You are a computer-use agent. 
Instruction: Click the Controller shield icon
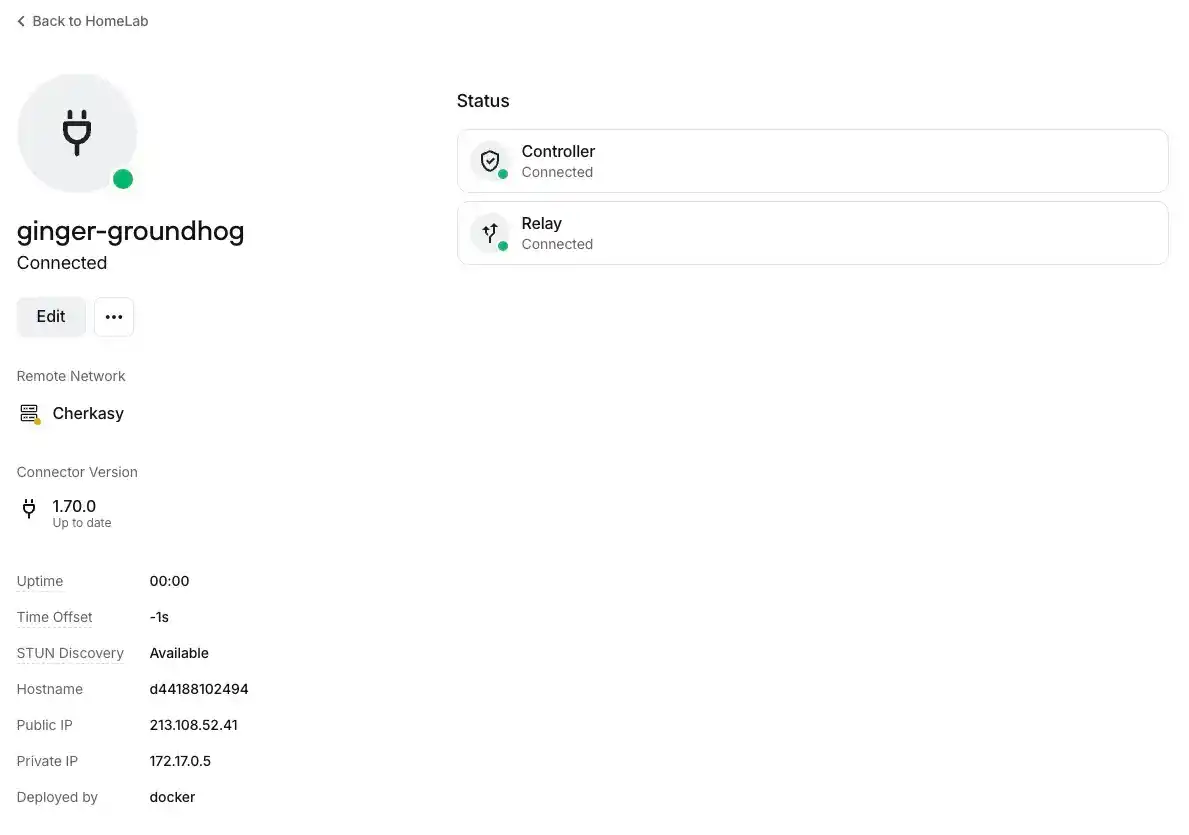490,160
